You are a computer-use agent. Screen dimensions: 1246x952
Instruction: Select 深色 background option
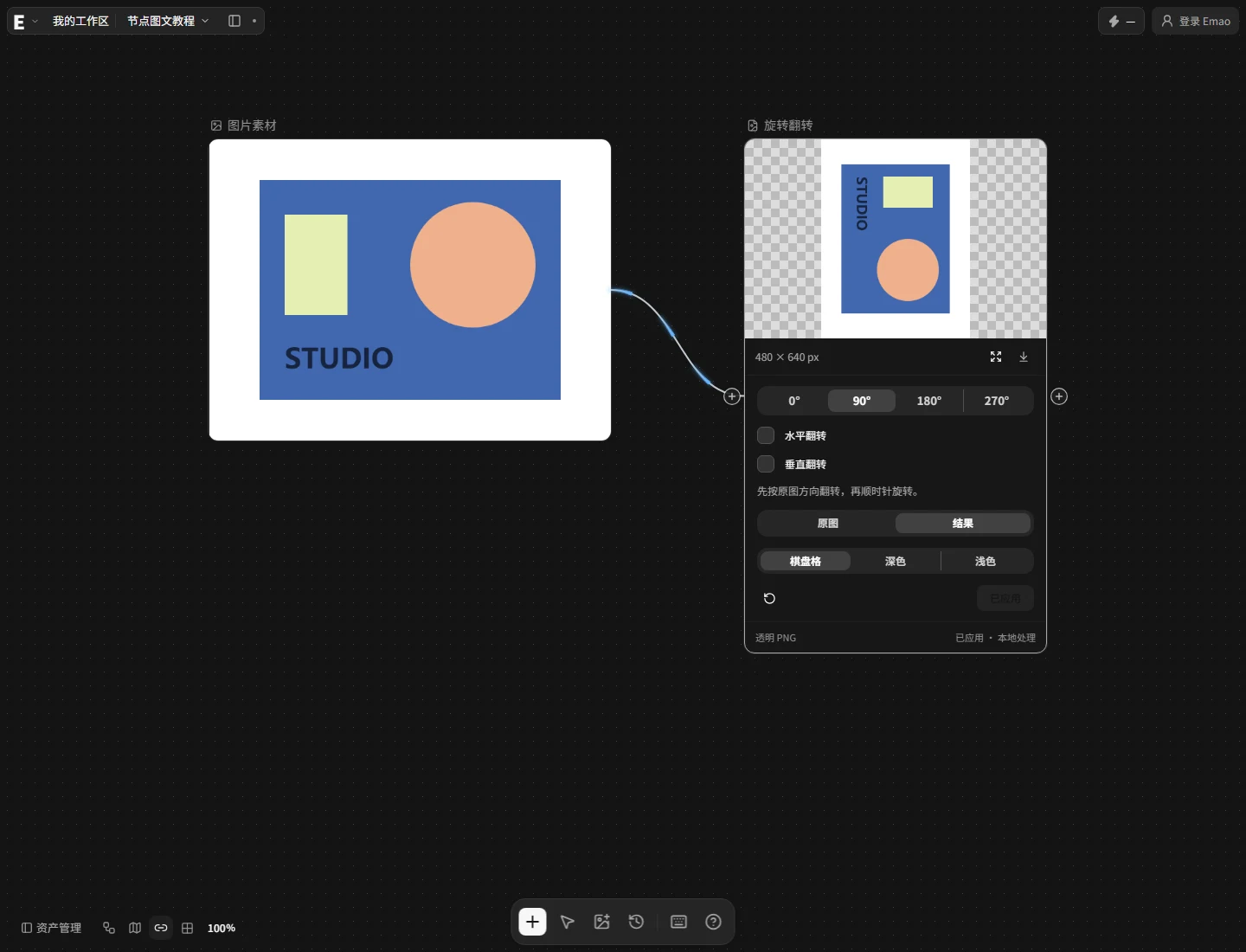(896, 561)
